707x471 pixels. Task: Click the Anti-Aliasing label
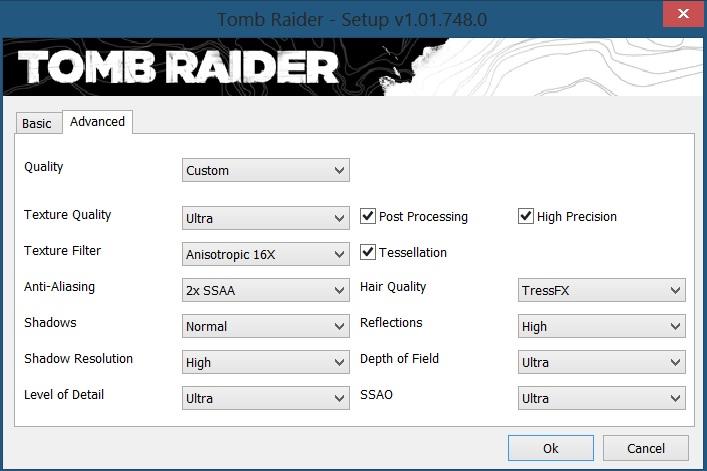[x=60, y=287]
